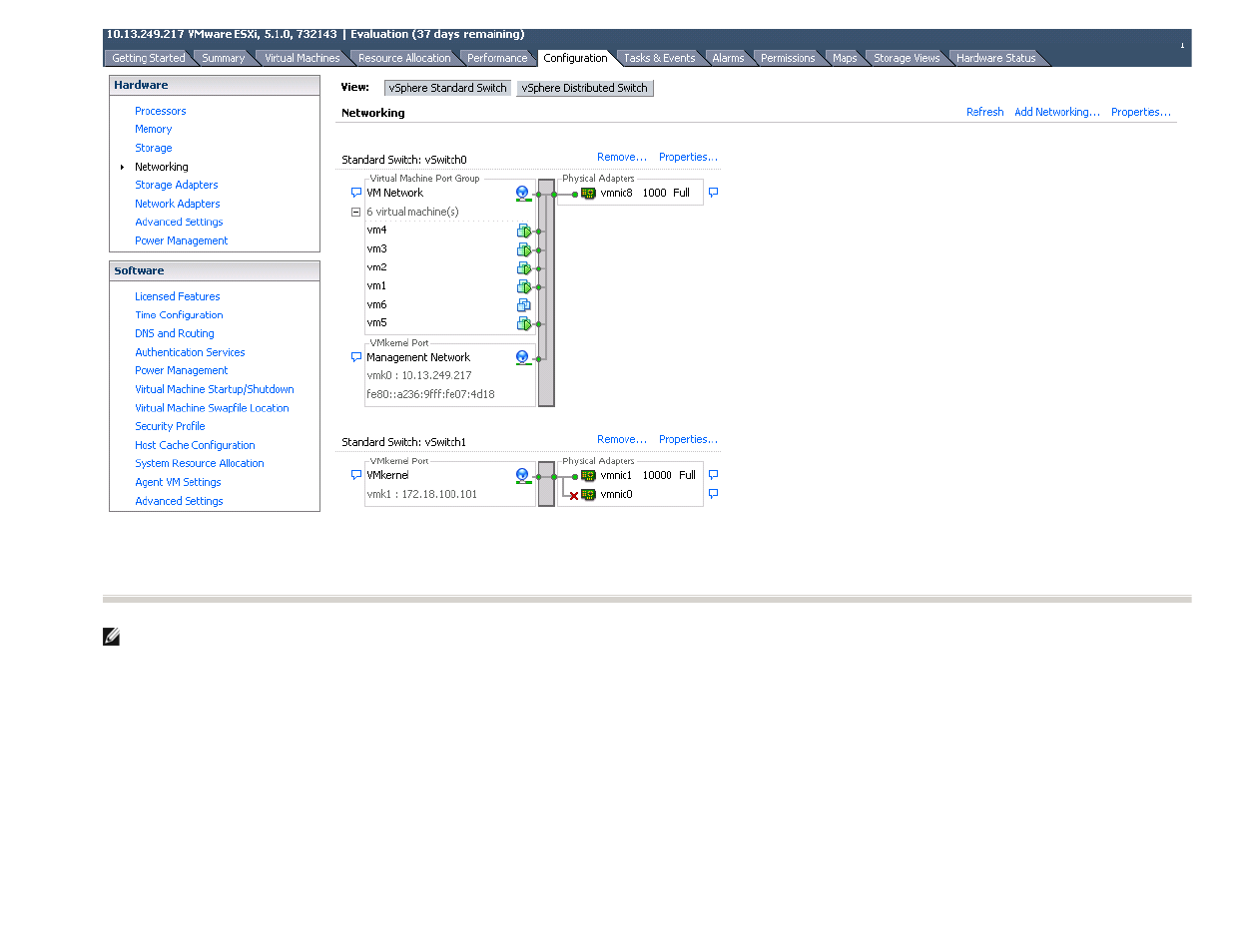
Task: Open the Performance tab
Action: (497, 58)
